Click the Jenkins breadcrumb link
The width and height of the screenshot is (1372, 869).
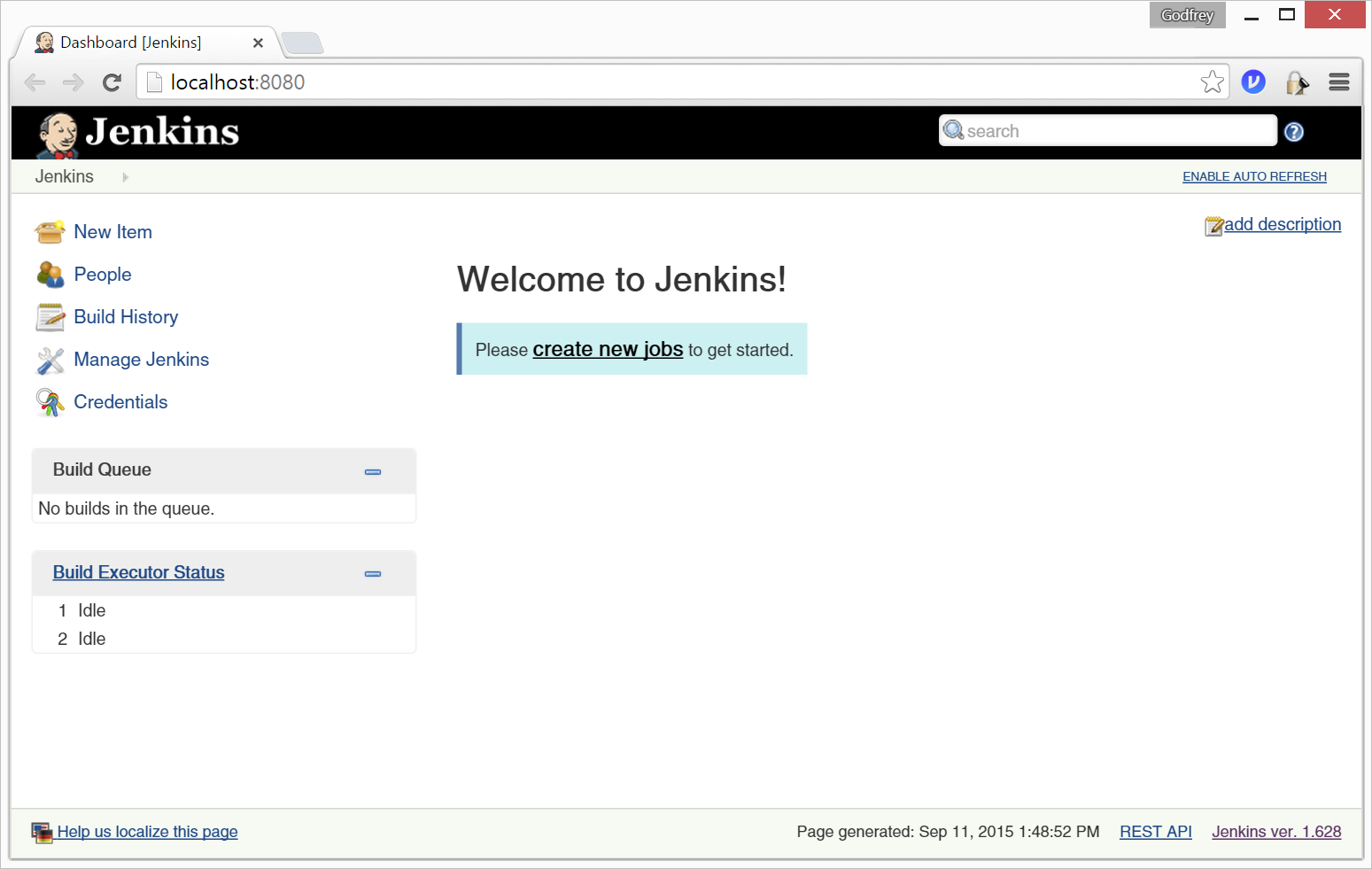tap(64, 176)
